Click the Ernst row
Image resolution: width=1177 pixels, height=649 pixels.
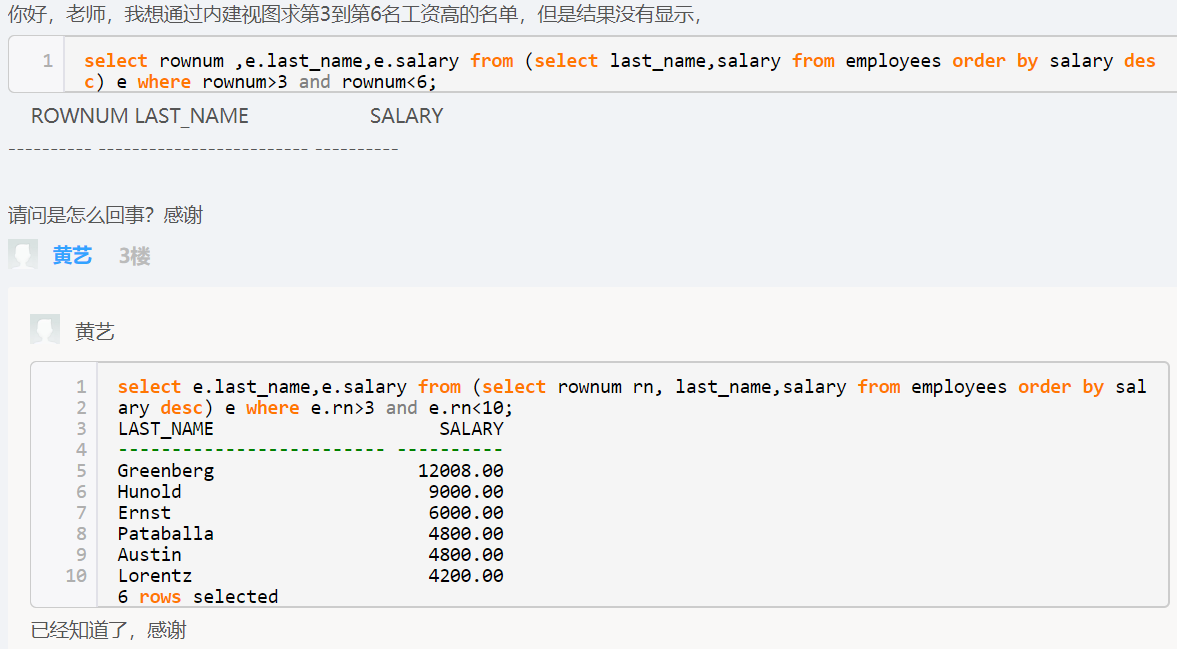click(x=310, y=512)
